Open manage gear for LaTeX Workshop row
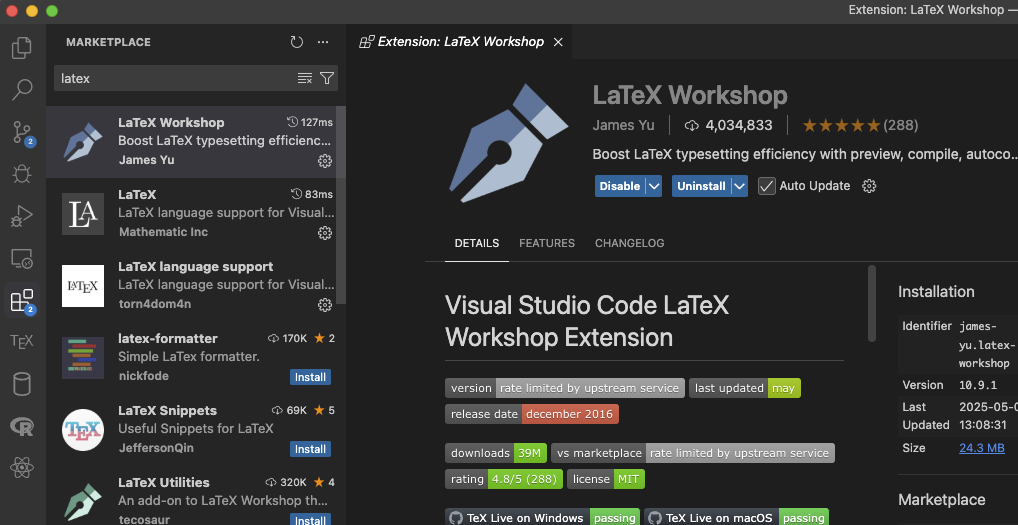Screen dimensions: 1018x525 (x=325, y=161)
